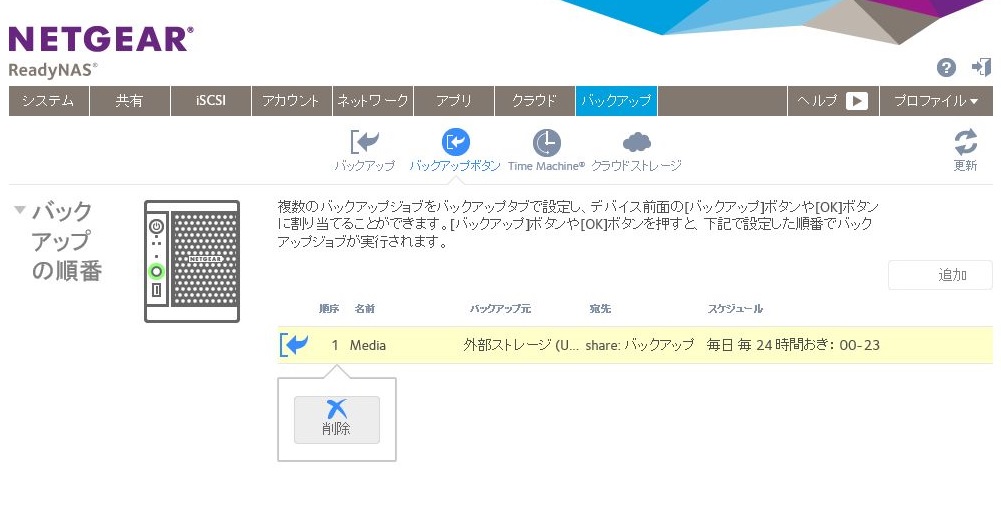This screenshot has width=1001, height=516.
Task: Click the 追加 button
Action: tap(939, 275)
